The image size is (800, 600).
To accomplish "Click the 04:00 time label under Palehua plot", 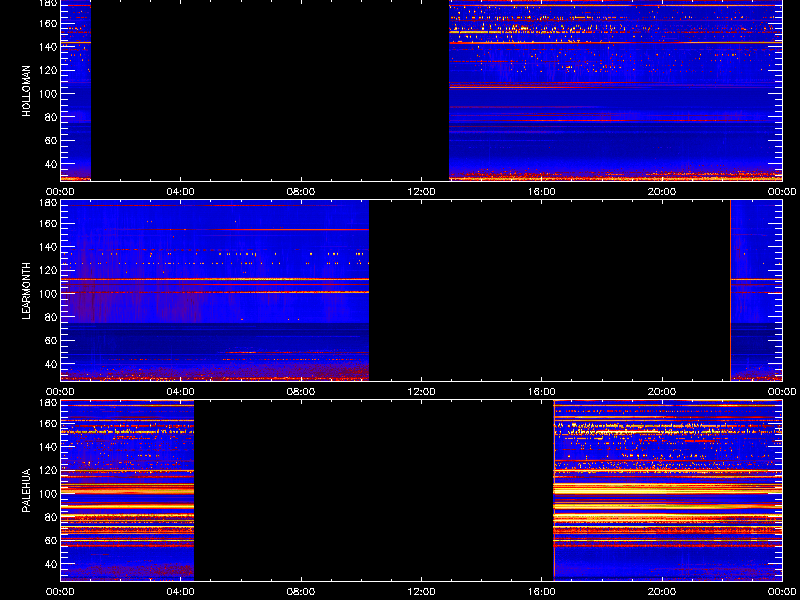I will coord(181,592).
